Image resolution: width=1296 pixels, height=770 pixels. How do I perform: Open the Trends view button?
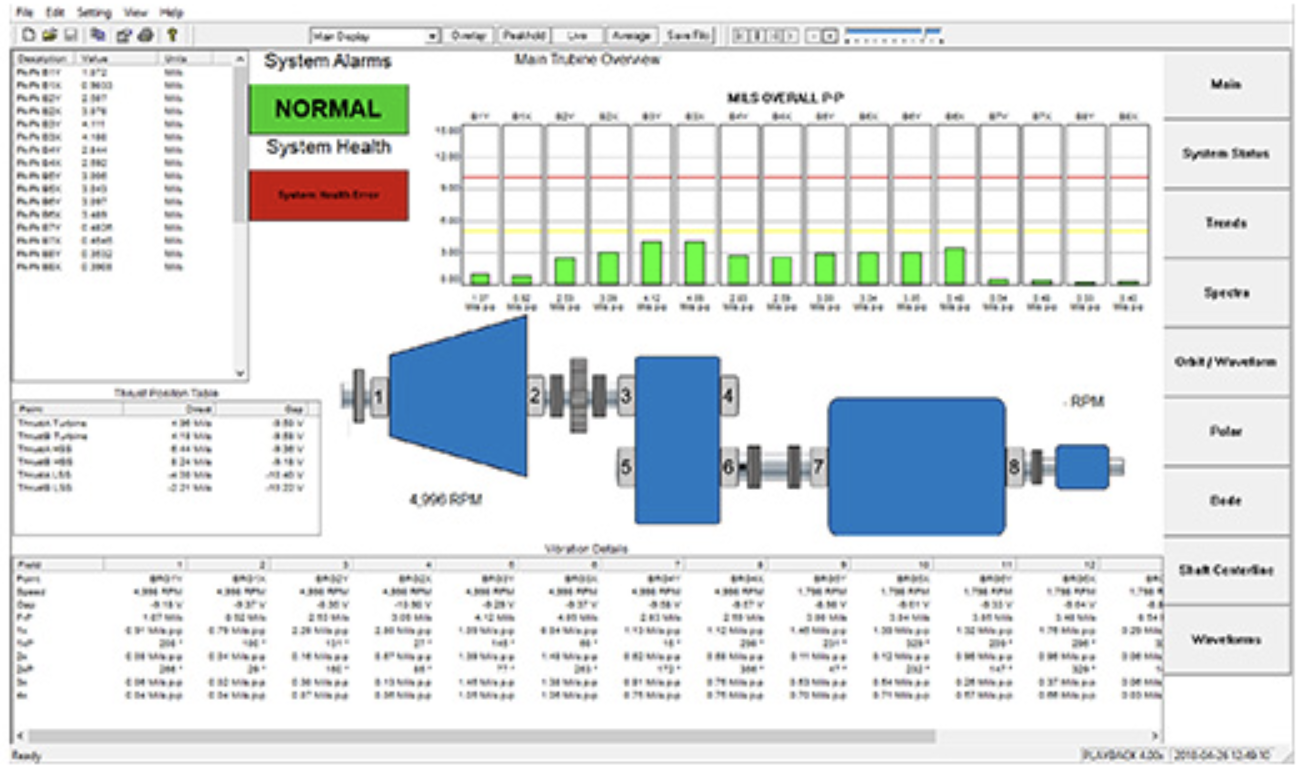click(x=1226, y=224)
